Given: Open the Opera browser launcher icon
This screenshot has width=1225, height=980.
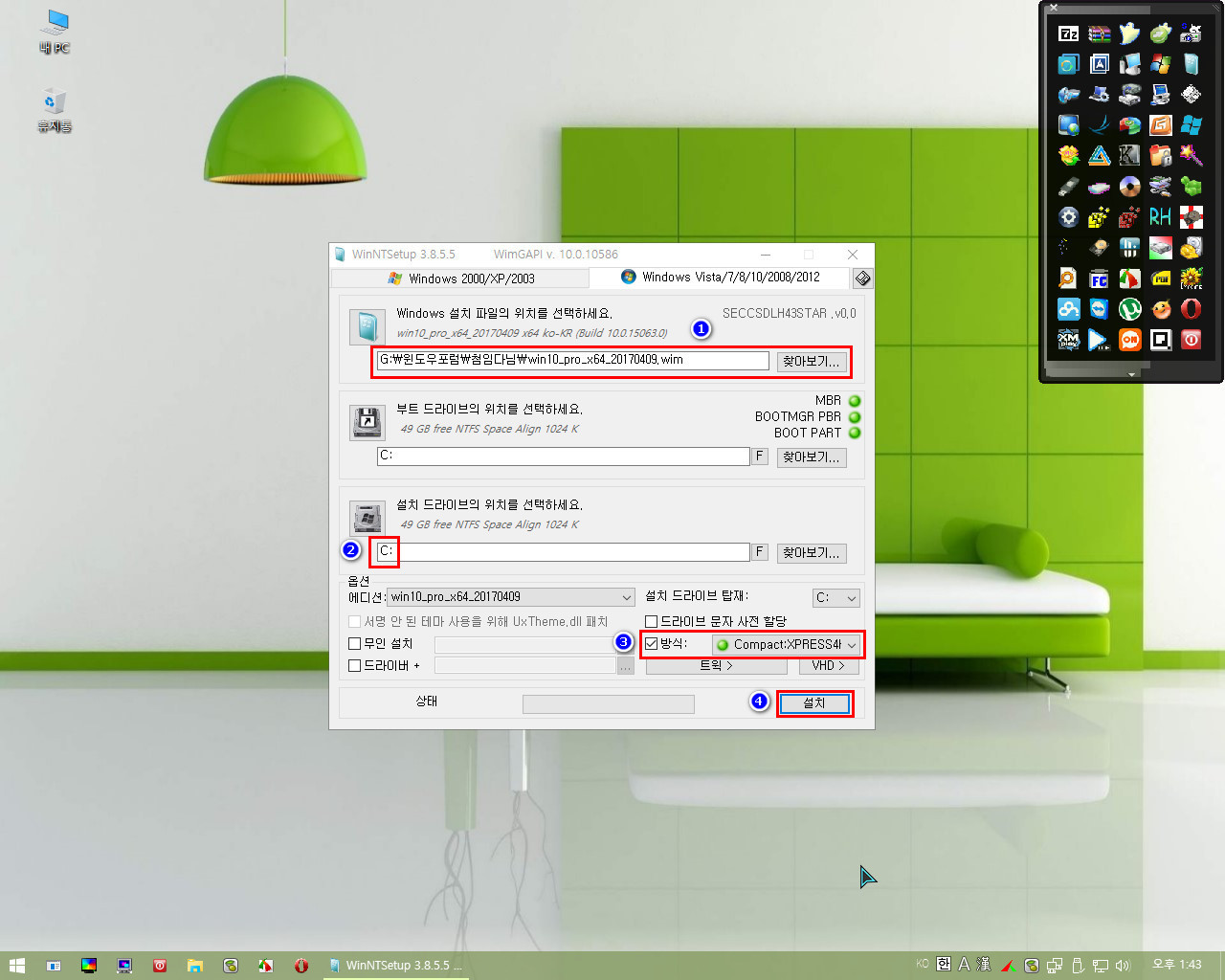Looking at the screenshot, I should point(1192,309).
